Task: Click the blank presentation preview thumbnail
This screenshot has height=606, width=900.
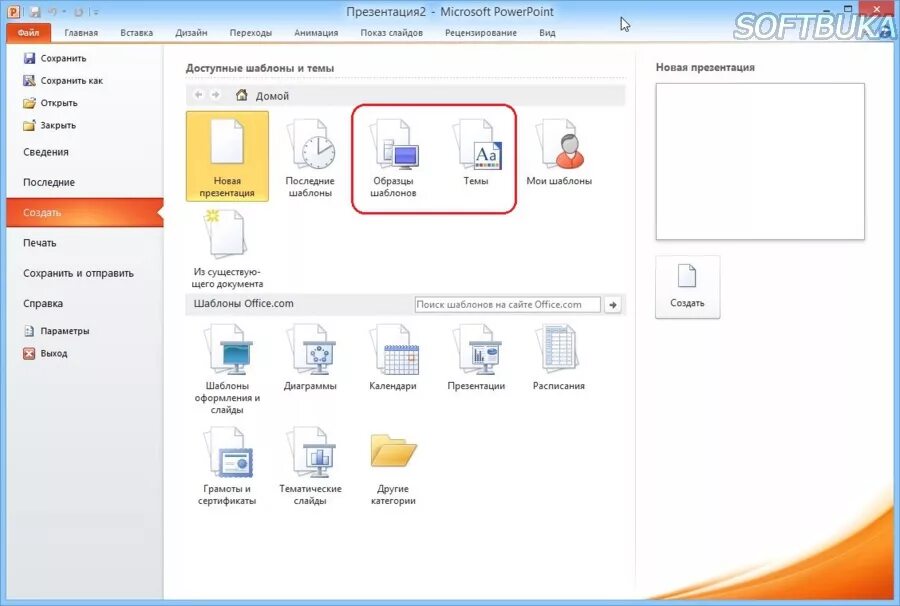Action: [760, 161]
